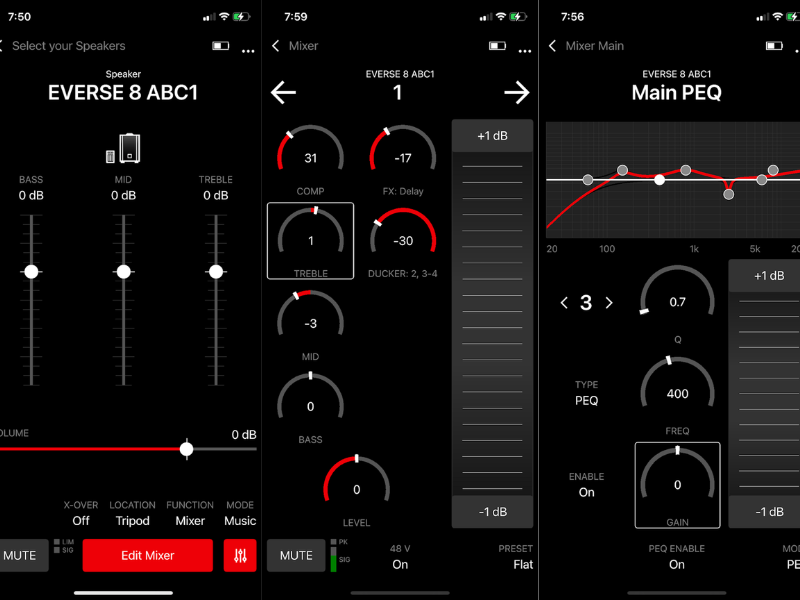The height and width of the screenshot is (600, 800).
Task: Change the filter TYPE PEQ setting
Action: pyautogui.click(x=586, y=392)
